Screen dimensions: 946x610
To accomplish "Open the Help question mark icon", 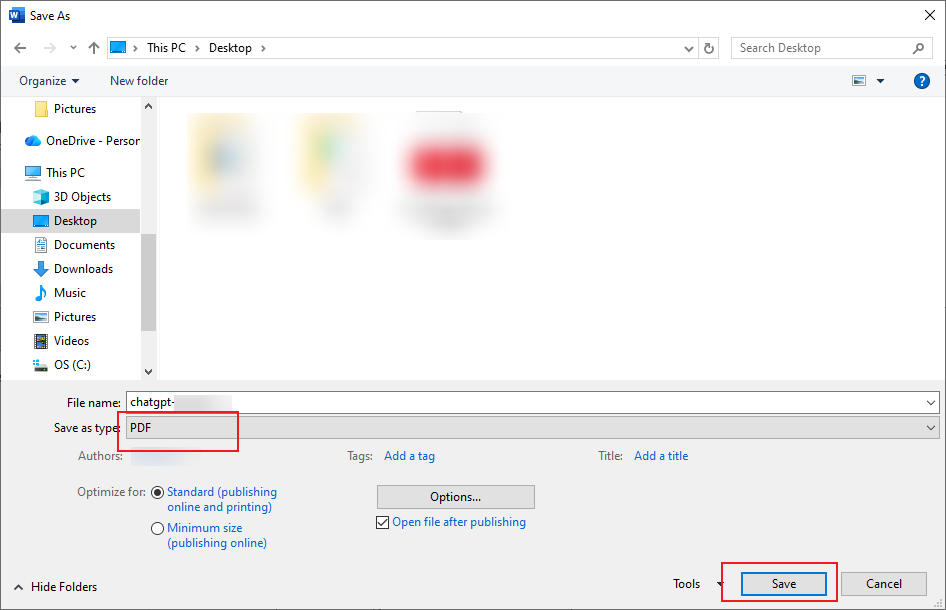I will point(921,80).
